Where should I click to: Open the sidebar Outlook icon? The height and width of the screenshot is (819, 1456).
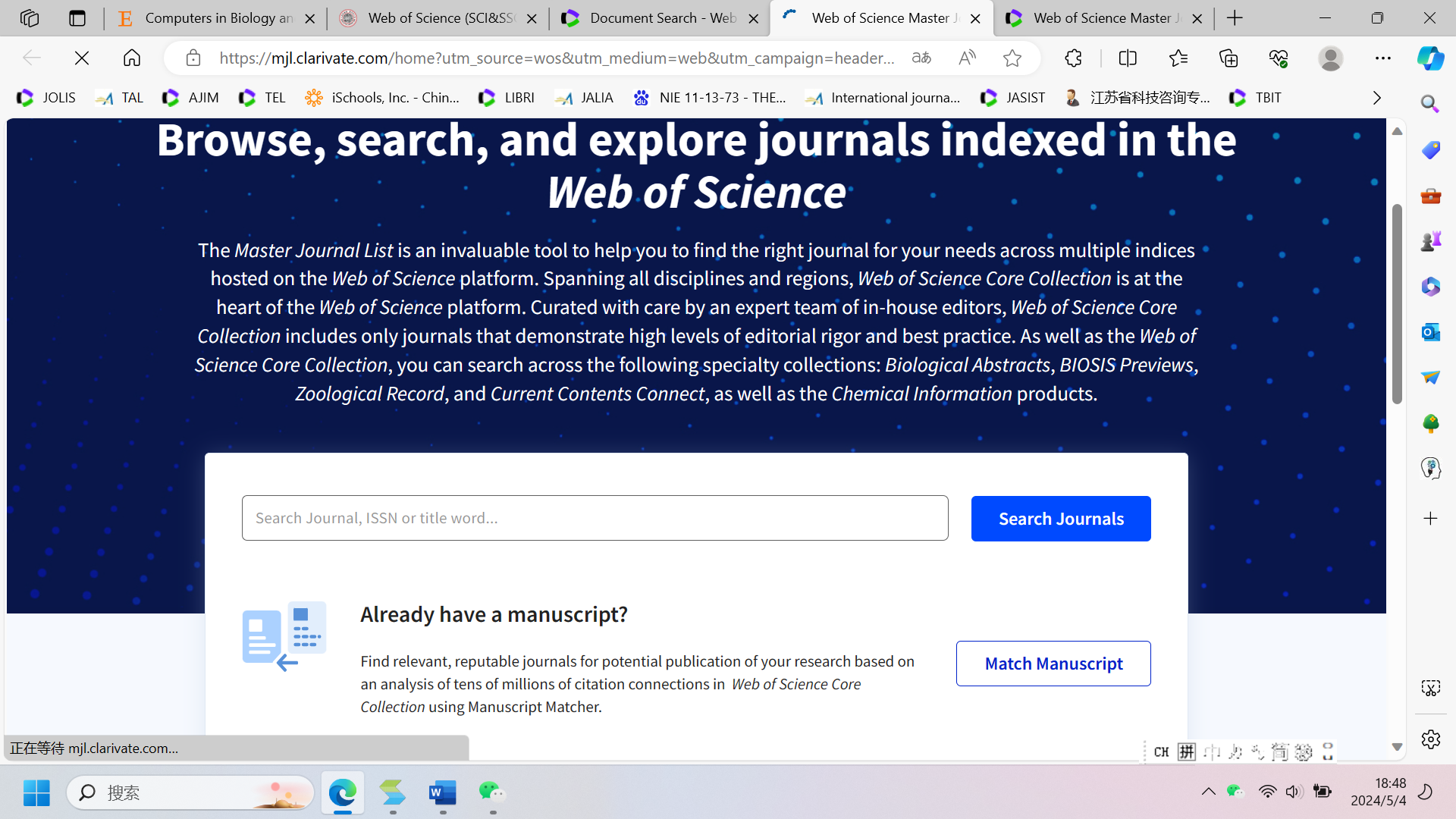(x=1430, y=332)
